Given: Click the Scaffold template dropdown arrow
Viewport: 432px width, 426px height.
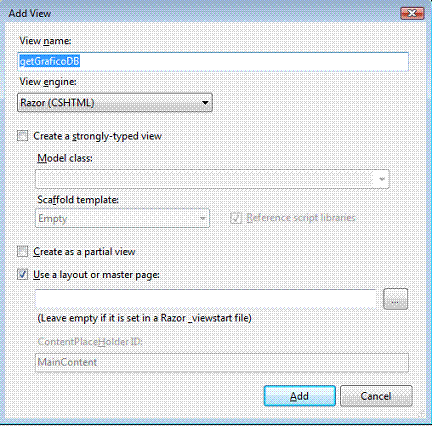Looking at the screenshot, I should 203,218.
